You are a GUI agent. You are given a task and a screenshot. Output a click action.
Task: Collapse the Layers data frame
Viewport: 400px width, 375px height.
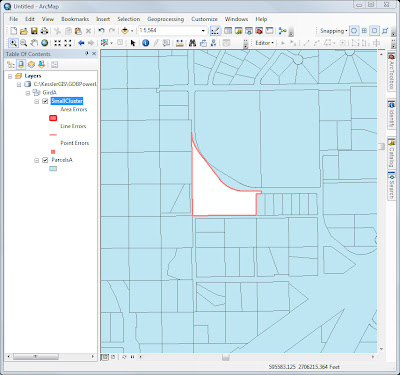[10, 76]
